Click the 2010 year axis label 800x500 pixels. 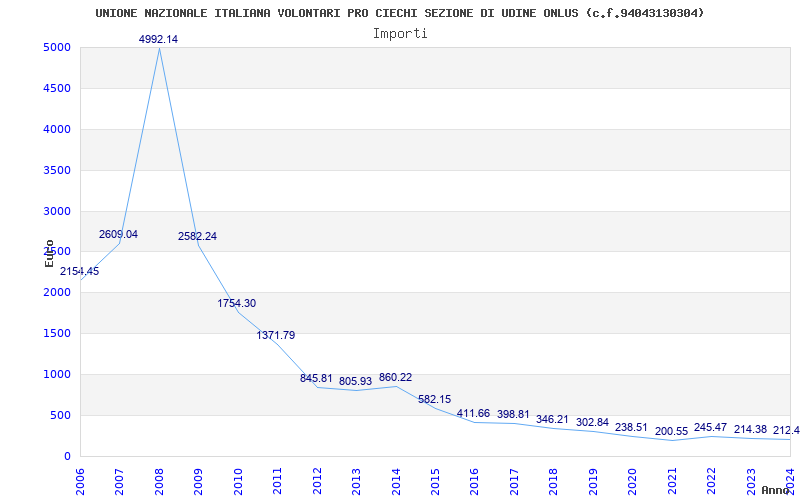pos(238,481)
